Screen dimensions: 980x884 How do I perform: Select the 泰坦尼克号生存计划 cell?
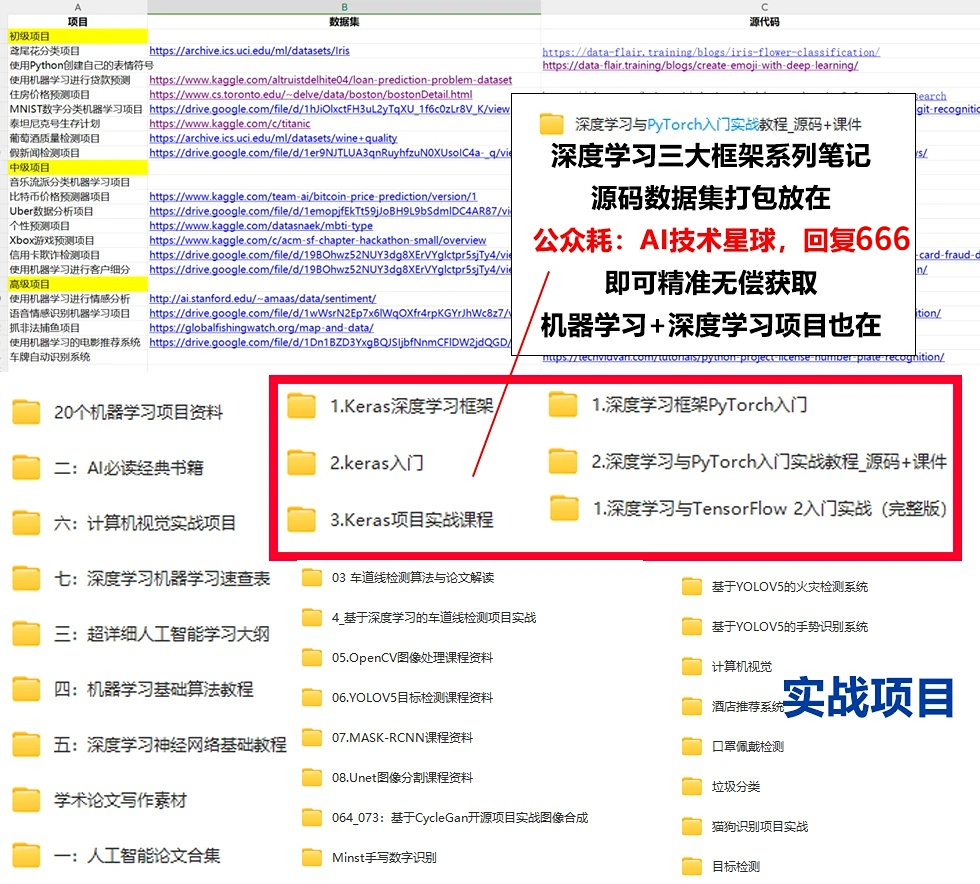click(78, 124)
